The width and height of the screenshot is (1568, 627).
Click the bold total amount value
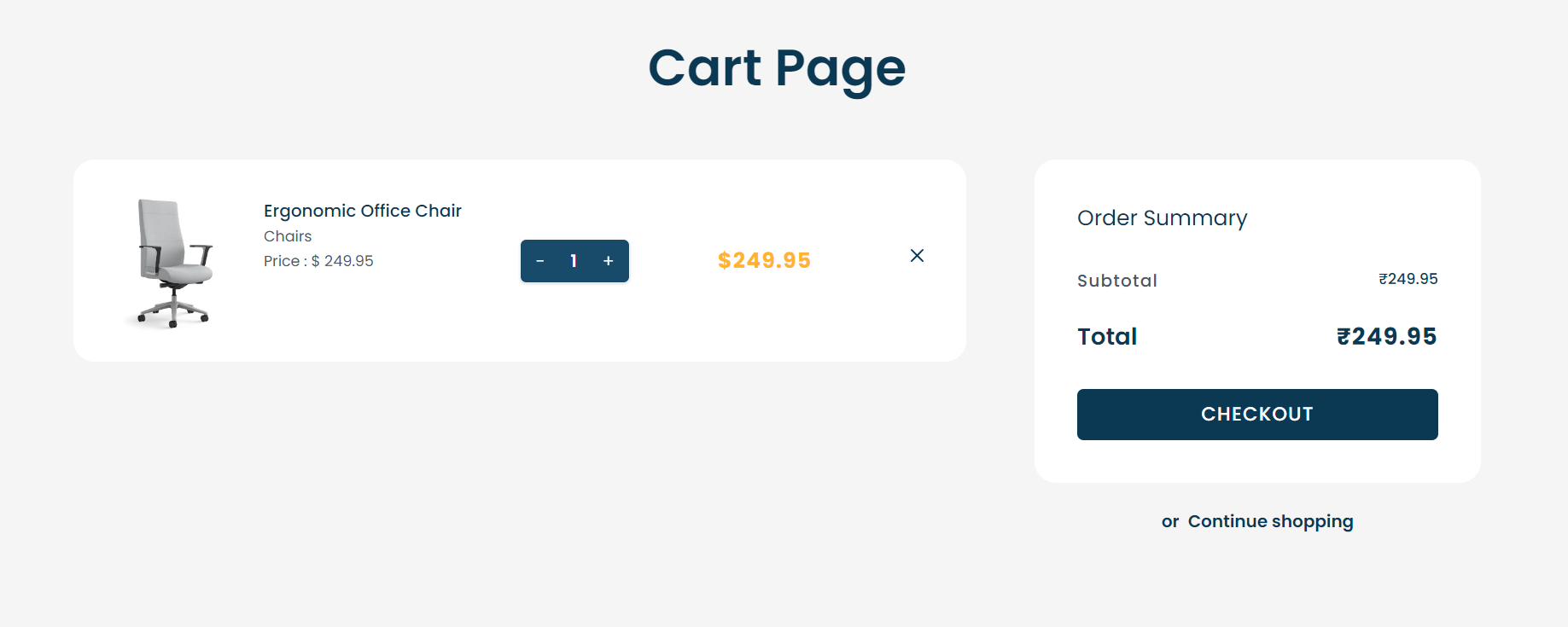coord(1386,337)
